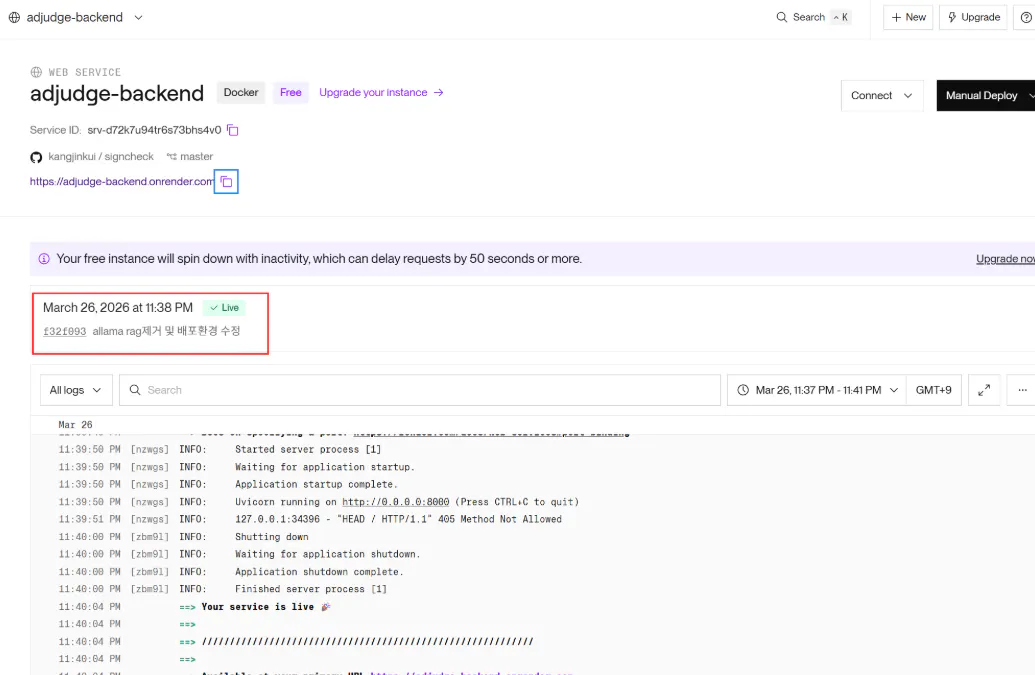The height and width of the screenshot is (675, 1035).
Task: Click the Service ID value srv-d72k7u94tr6s73bhs4v0
Action: point(154,130)
